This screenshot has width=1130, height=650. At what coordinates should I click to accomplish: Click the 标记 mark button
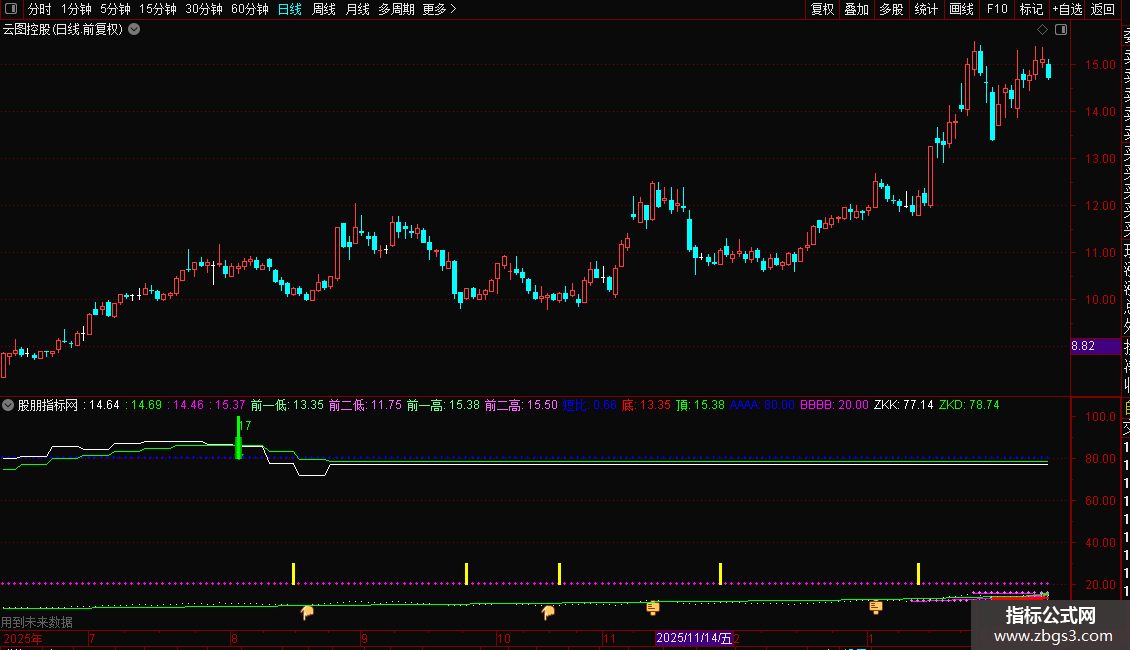pyautogui.click(x=1031, y=9)
